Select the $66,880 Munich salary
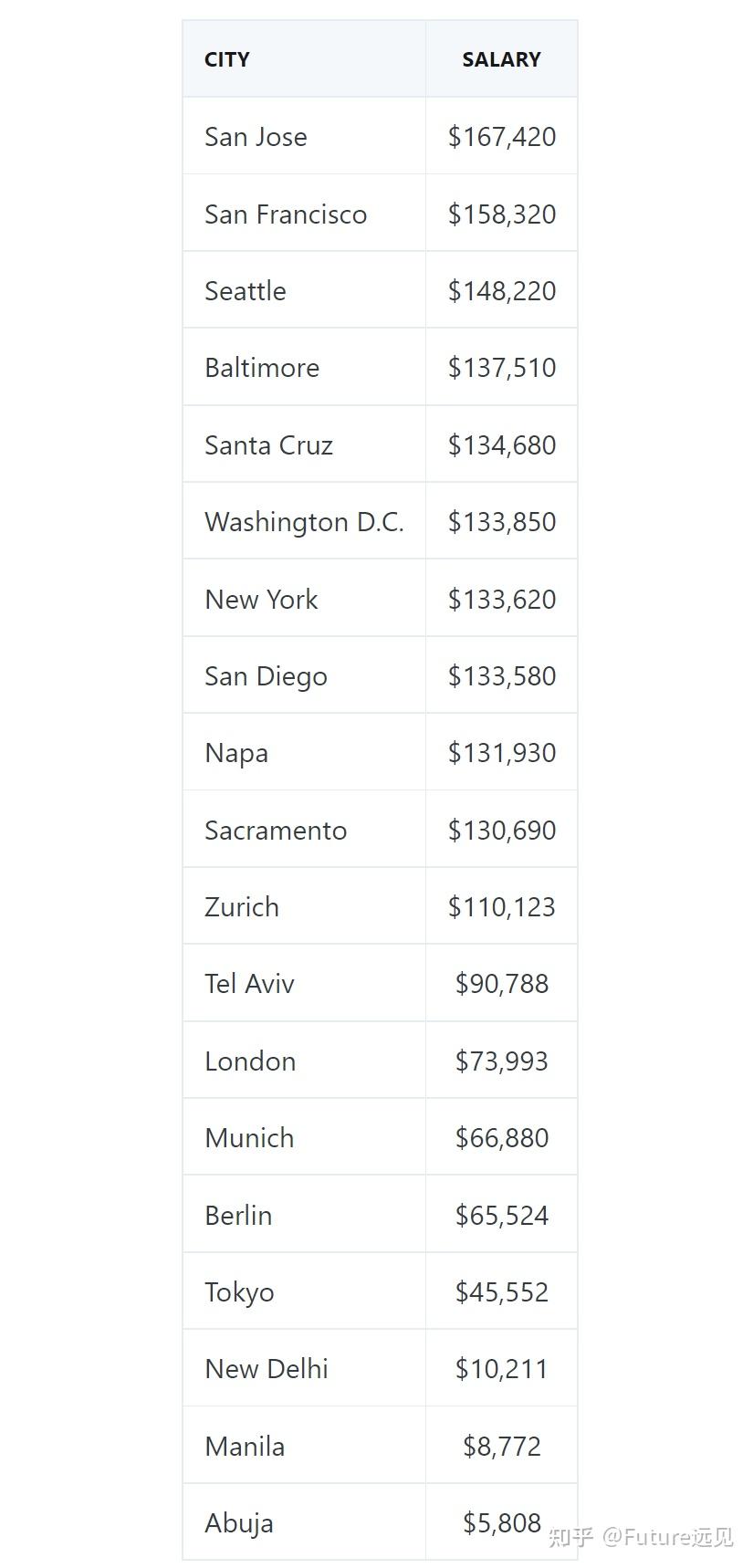The height and width of the screenshot is (1568, 753). coord(501,1138)
